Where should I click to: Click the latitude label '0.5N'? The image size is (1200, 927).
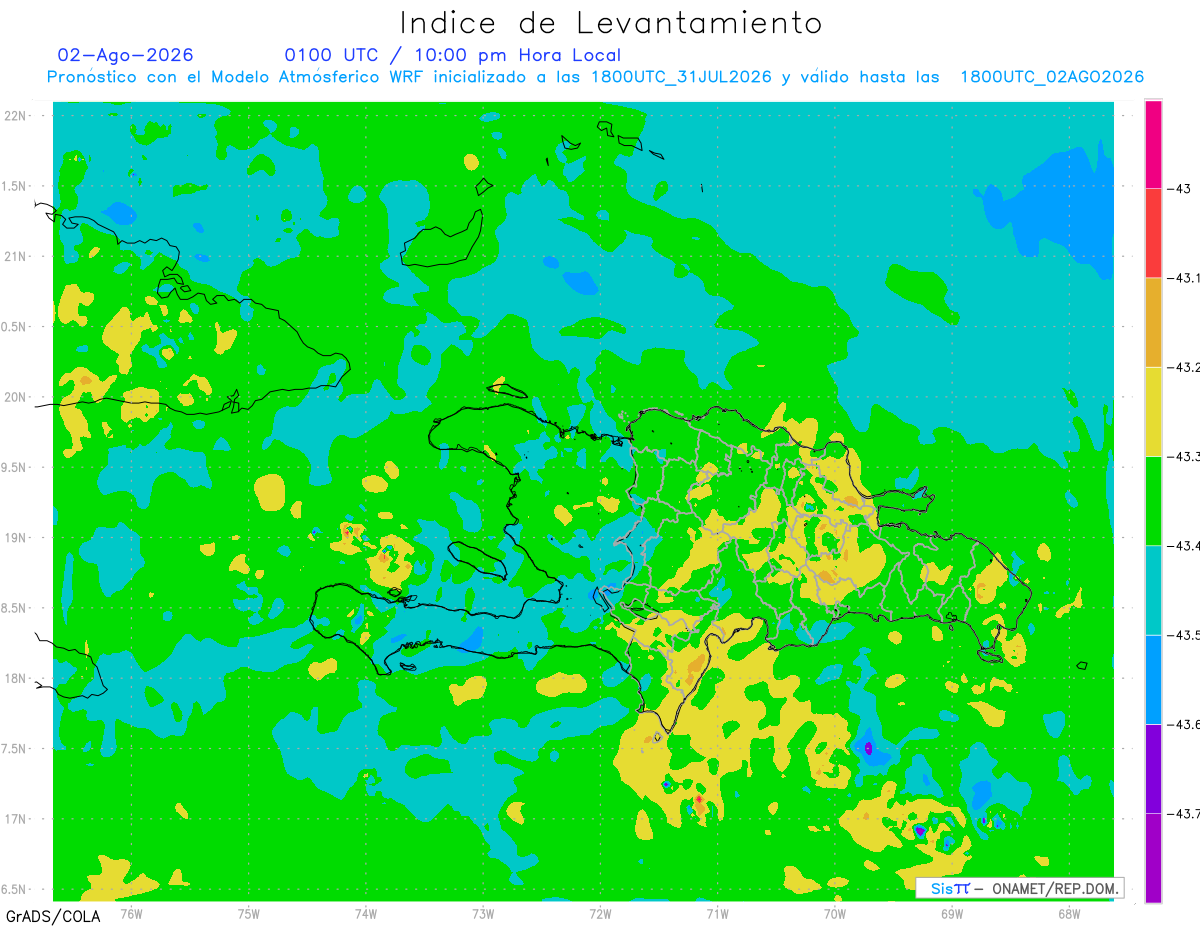pyautogui.click(x=15, y=327)
